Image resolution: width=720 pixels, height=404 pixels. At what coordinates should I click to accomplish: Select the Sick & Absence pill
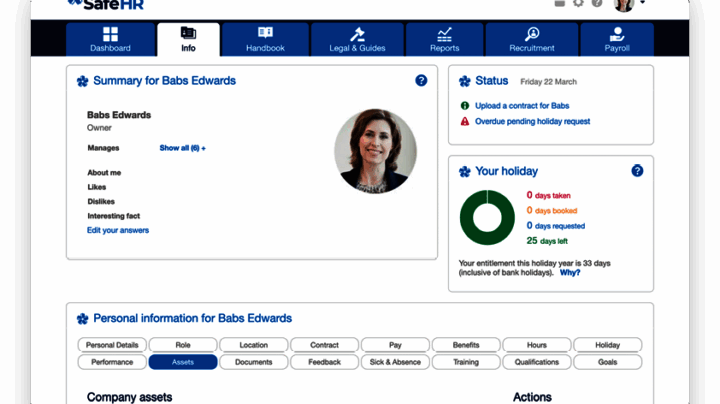395,362
